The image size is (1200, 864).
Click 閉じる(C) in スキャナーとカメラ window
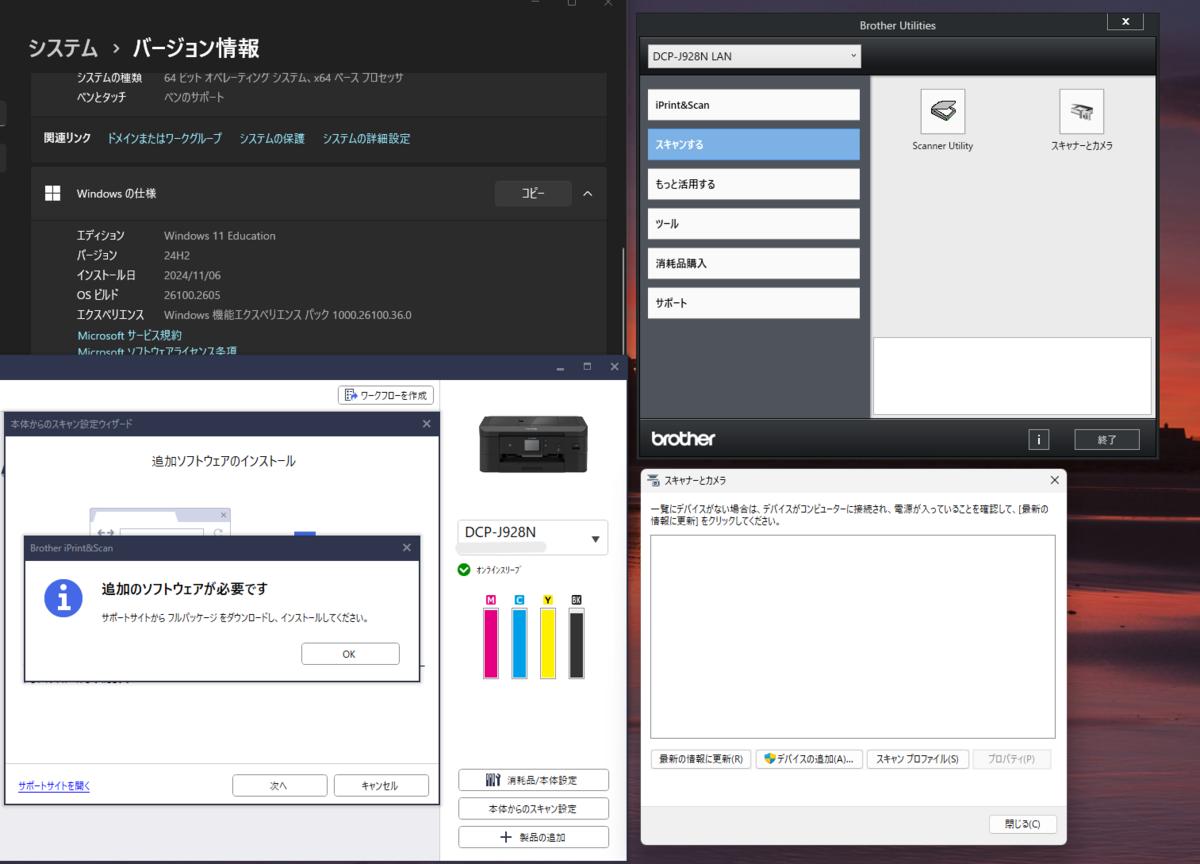(x=1022, y=824)
